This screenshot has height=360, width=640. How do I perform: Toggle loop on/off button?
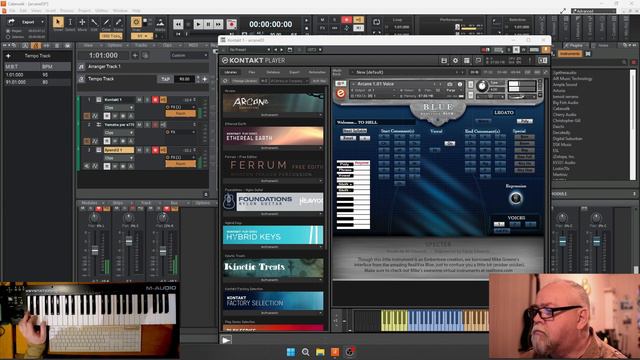click(376, 22)
